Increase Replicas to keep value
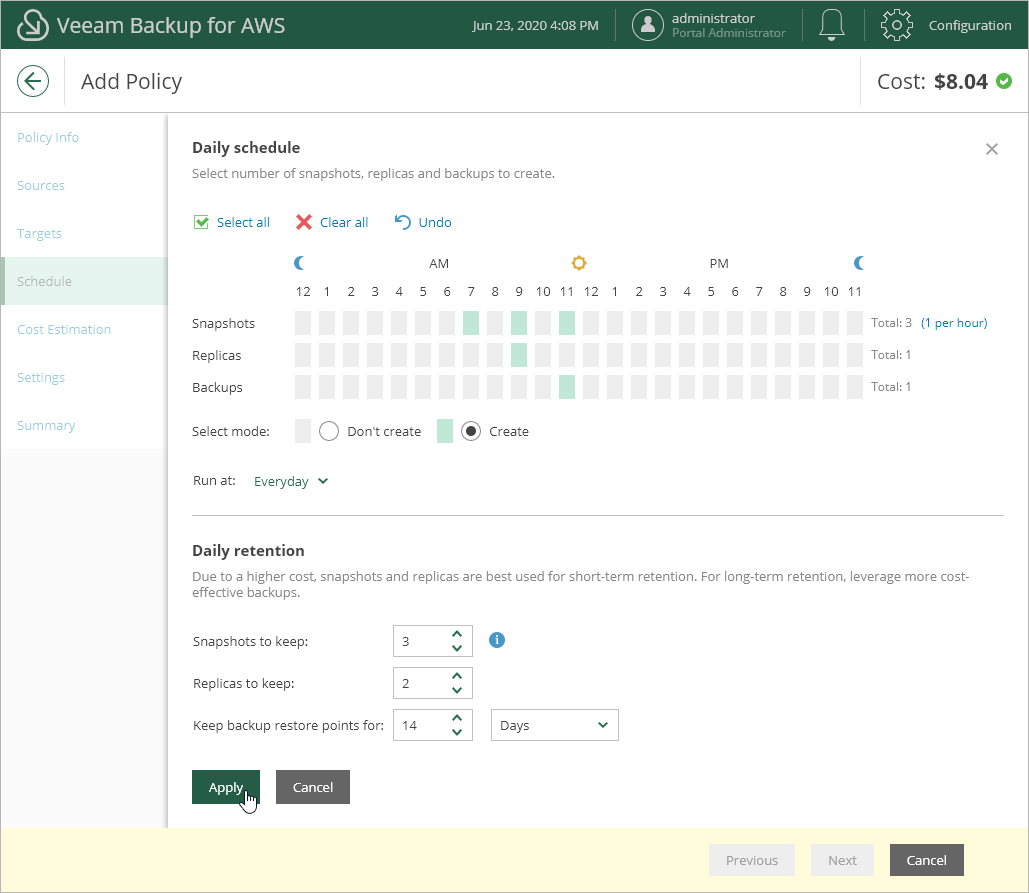Screen dimensions: 1029x893 [x=457, y=676]
